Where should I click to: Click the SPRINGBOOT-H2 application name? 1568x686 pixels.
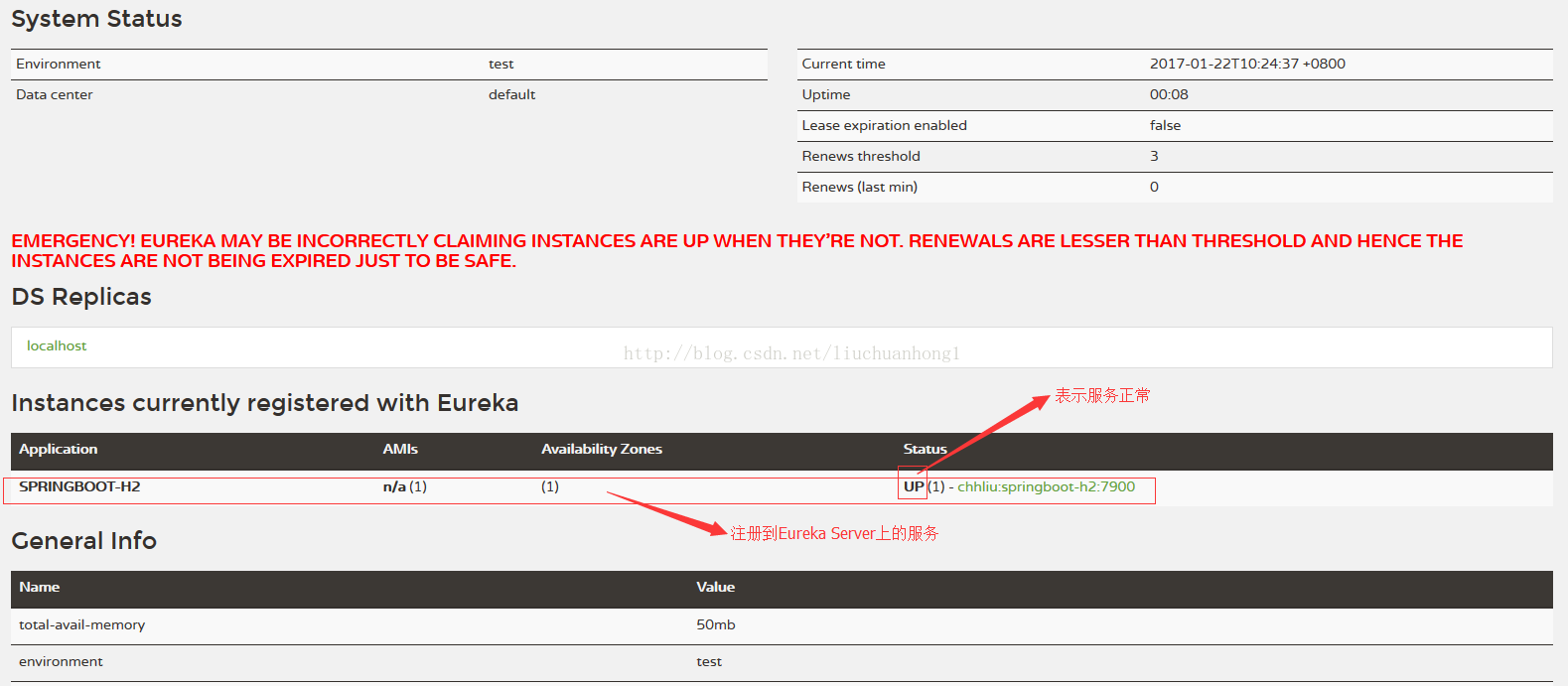pyautogui.click(x=79, y=486)
